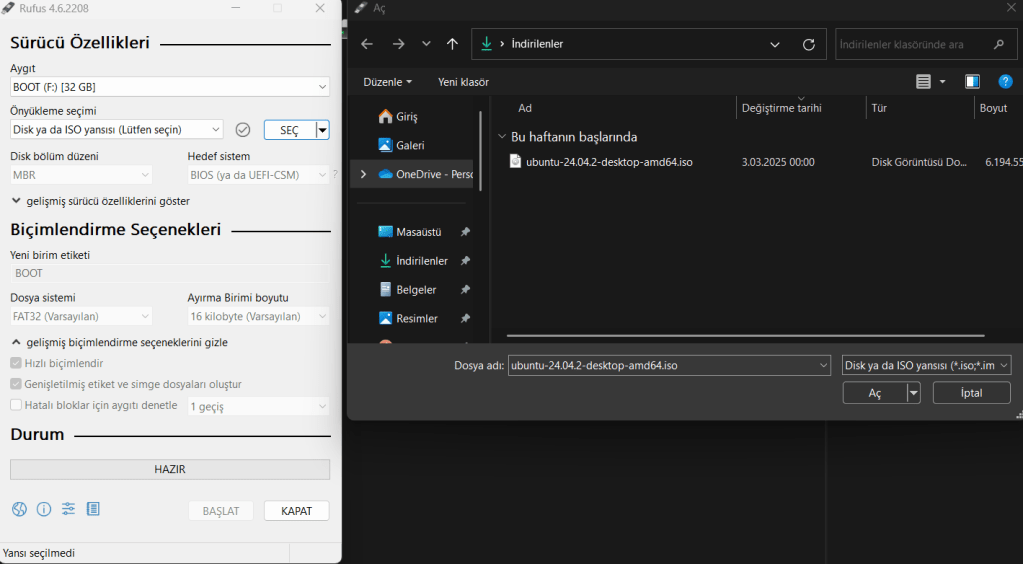The image size is (1023, 564).
Task: Toggle the preview pane icon
Action: pyautogui.click(x=972, y=82)
